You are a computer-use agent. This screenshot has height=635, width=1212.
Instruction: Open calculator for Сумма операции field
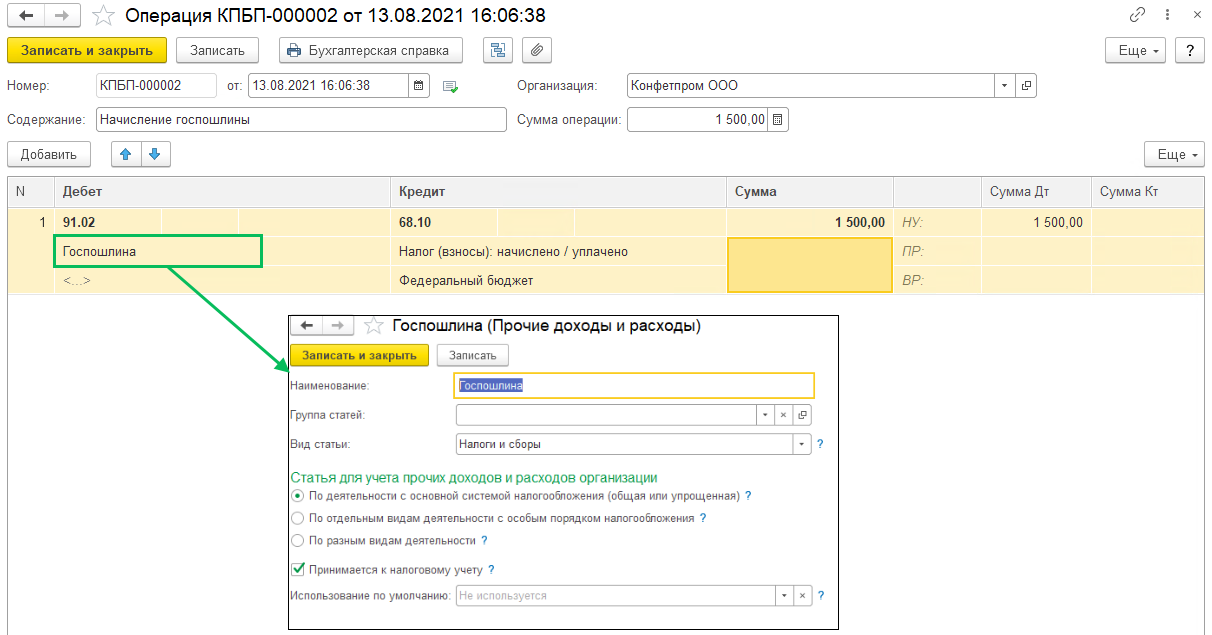pos(779,120)
